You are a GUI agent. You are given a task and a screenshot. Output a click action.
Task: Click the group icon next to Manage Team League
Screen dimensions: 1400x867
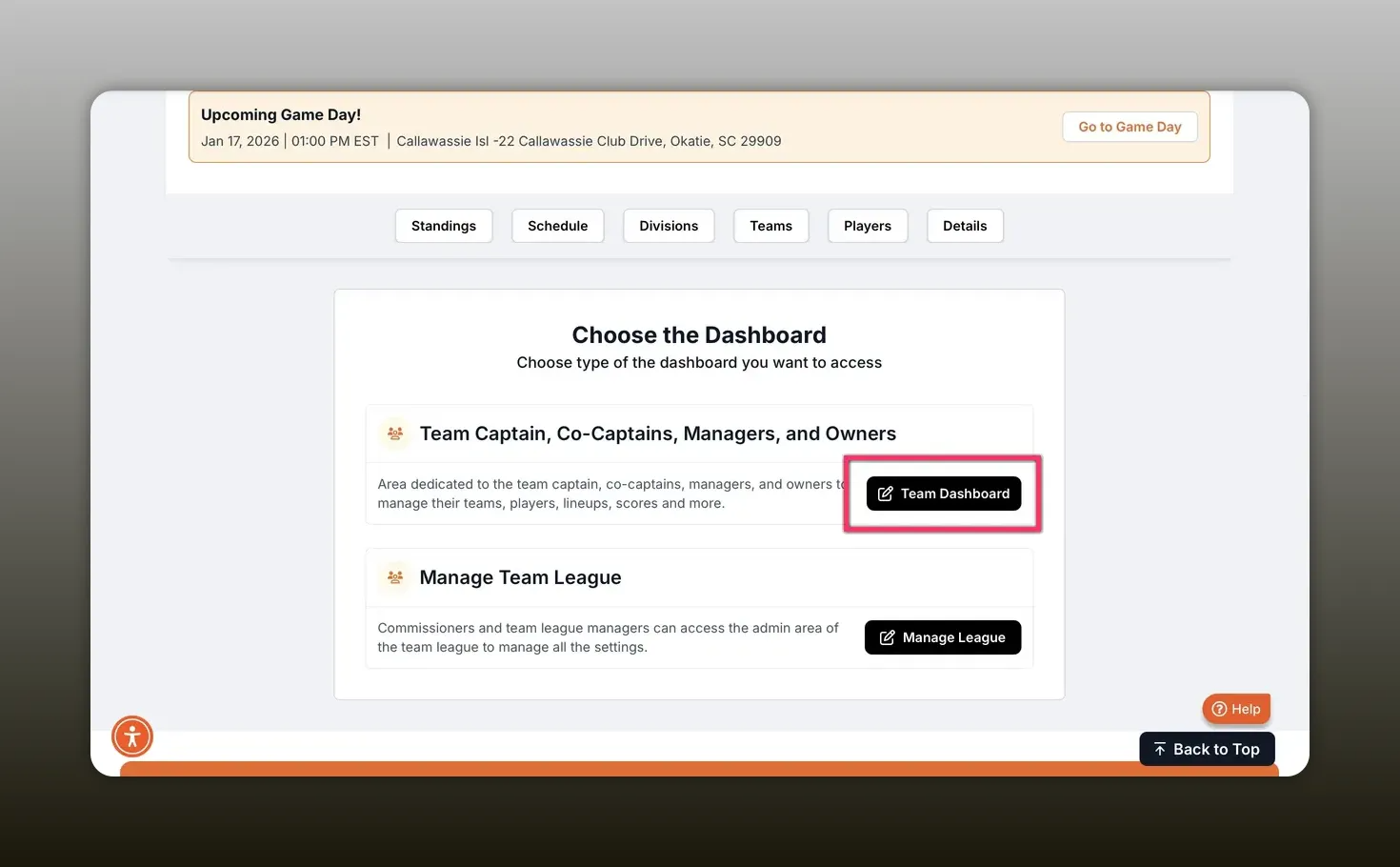tap(394, 577)
